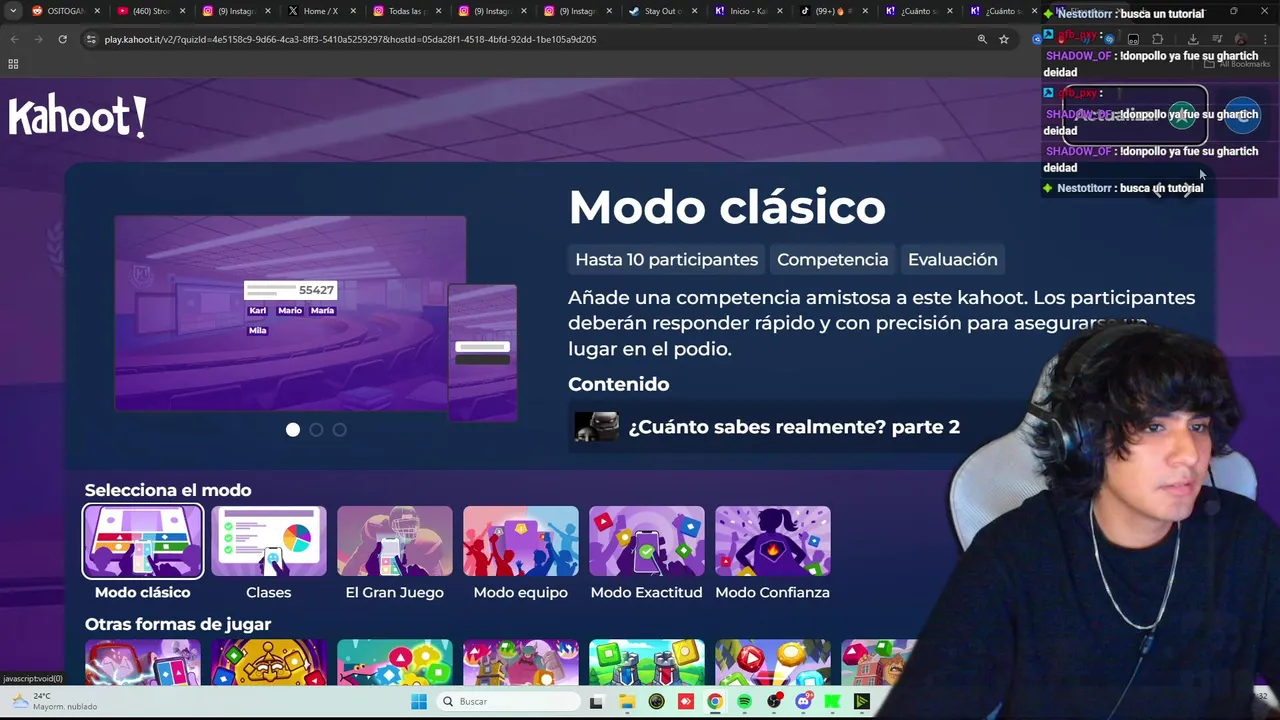
Task: Click the ¿Cuánto sabes realmente? parte 2 title
Action: pyautogui.click(x=794, y=427)
